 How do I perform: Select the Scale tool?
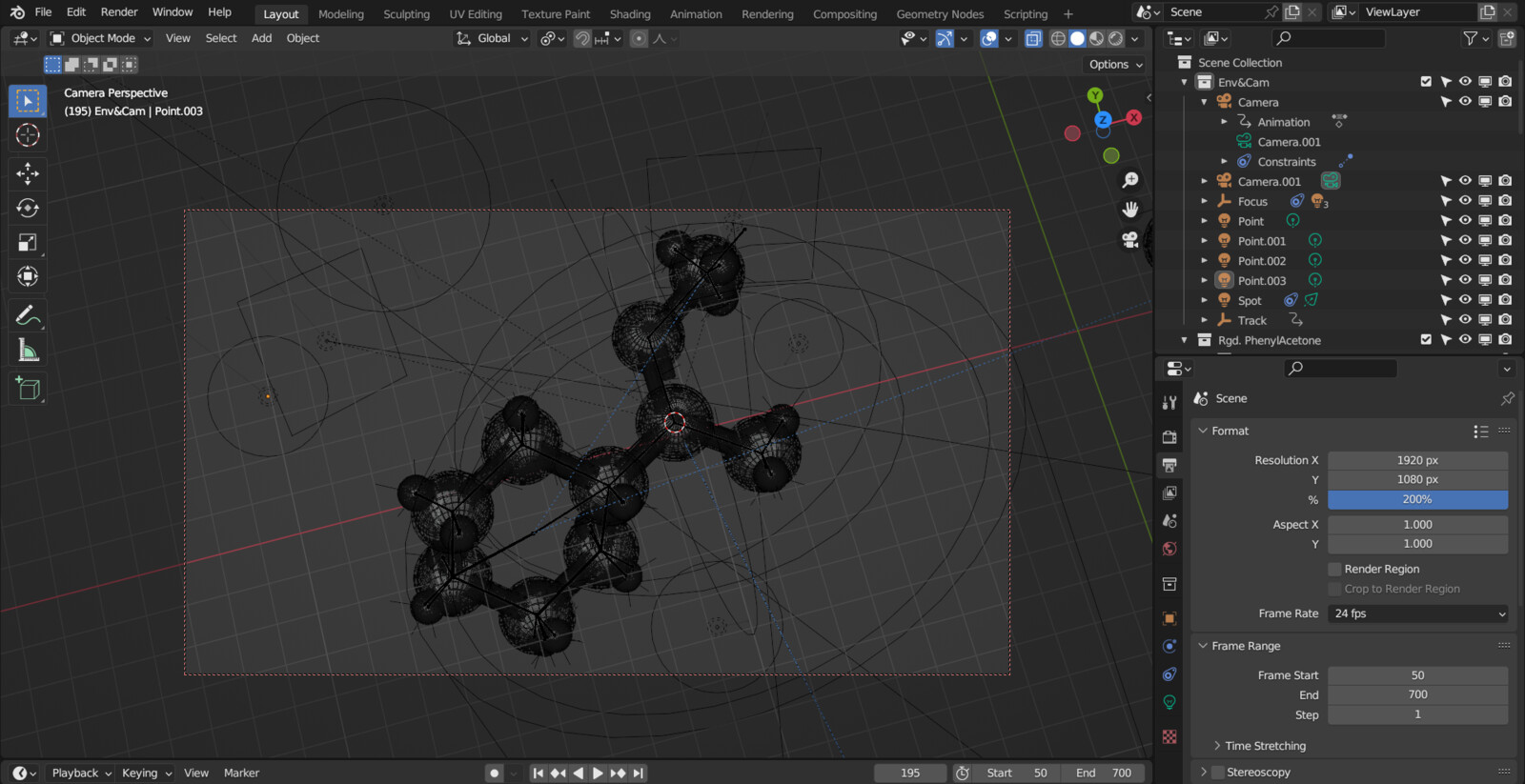(x=28, y=242)
